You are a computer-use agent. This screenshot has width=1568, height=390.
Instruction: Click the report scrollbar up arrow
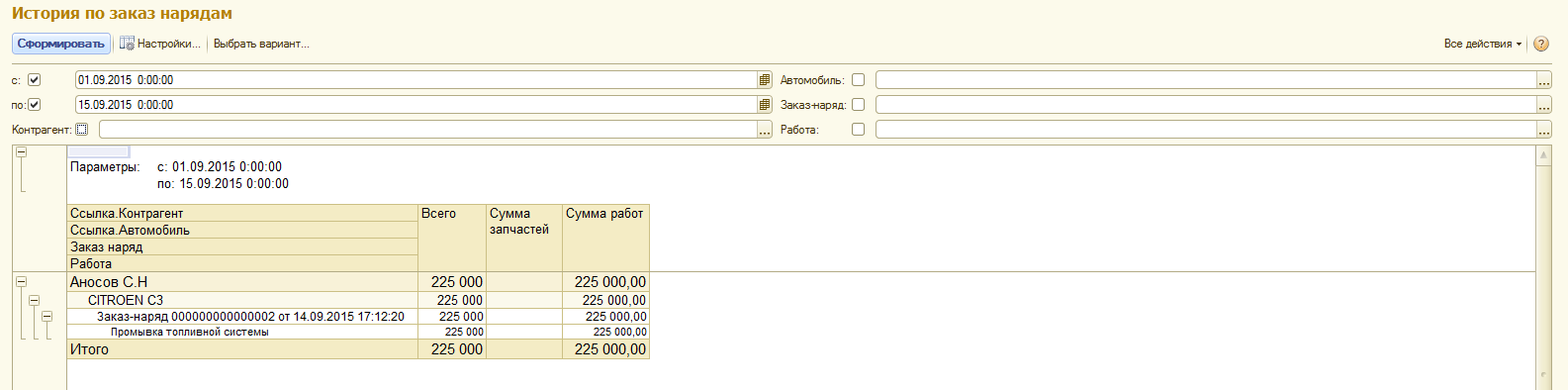1543,155
